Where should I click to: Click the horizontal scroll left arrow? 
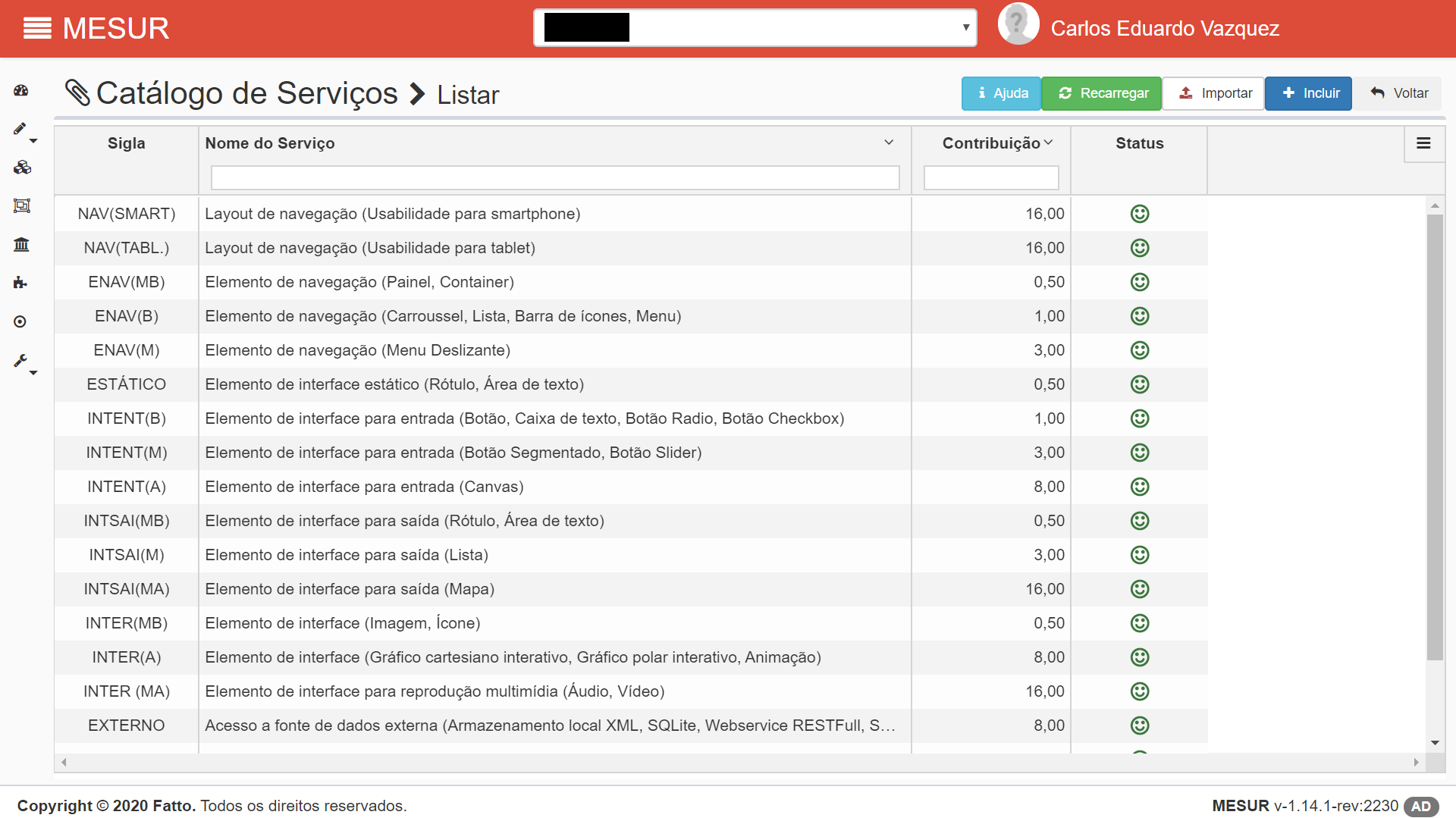64,763
